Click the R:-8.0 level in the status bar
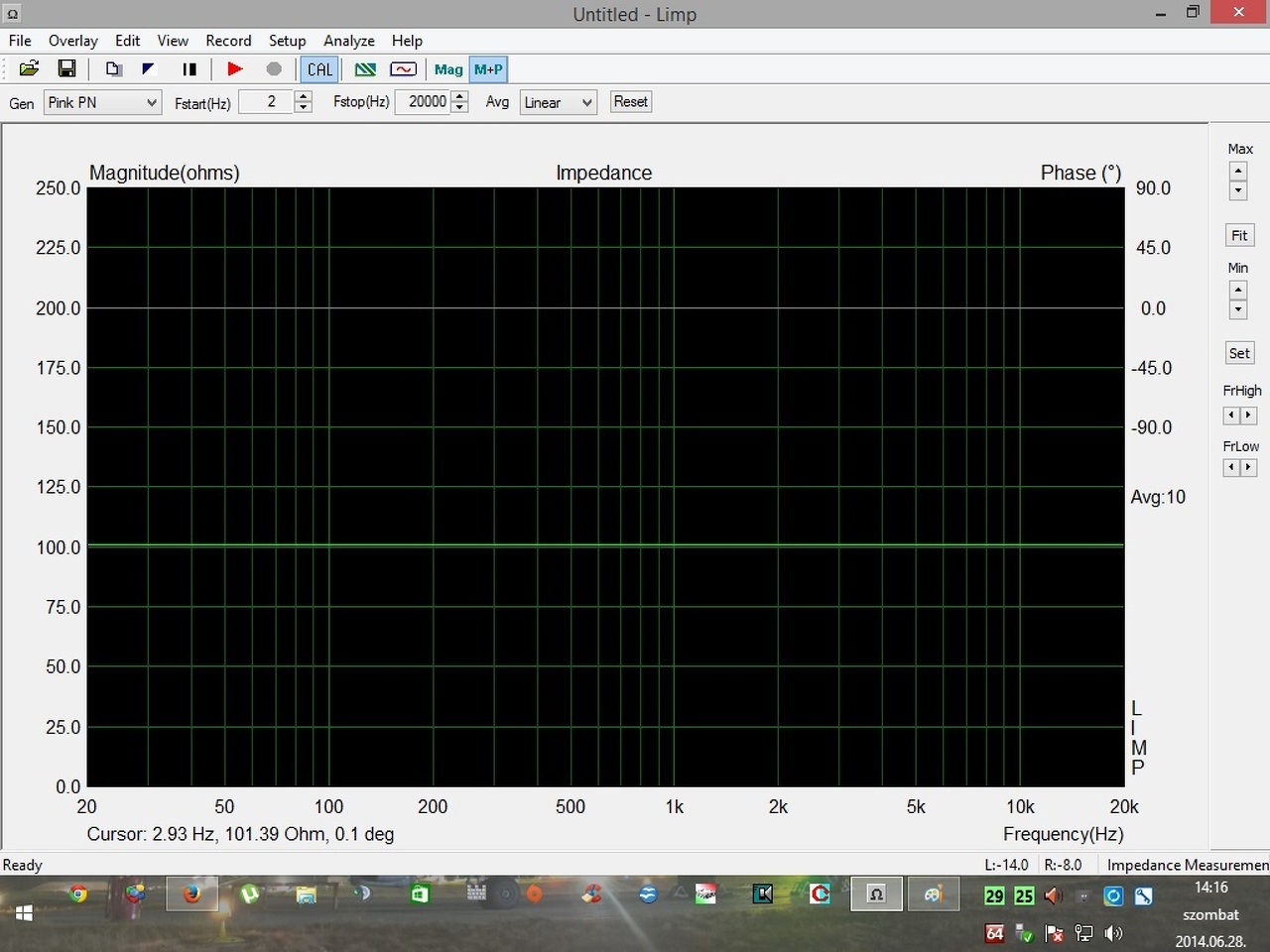Image resolution: width=1270 pixels, height=952 pixels. pos(1063,865)
